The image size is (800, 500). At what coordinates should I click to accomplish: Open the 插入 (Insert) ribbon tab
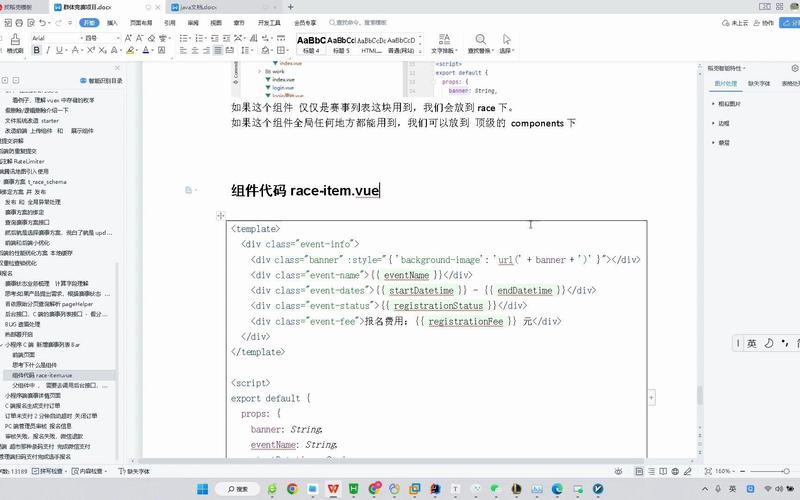click(x=112, y=22)
